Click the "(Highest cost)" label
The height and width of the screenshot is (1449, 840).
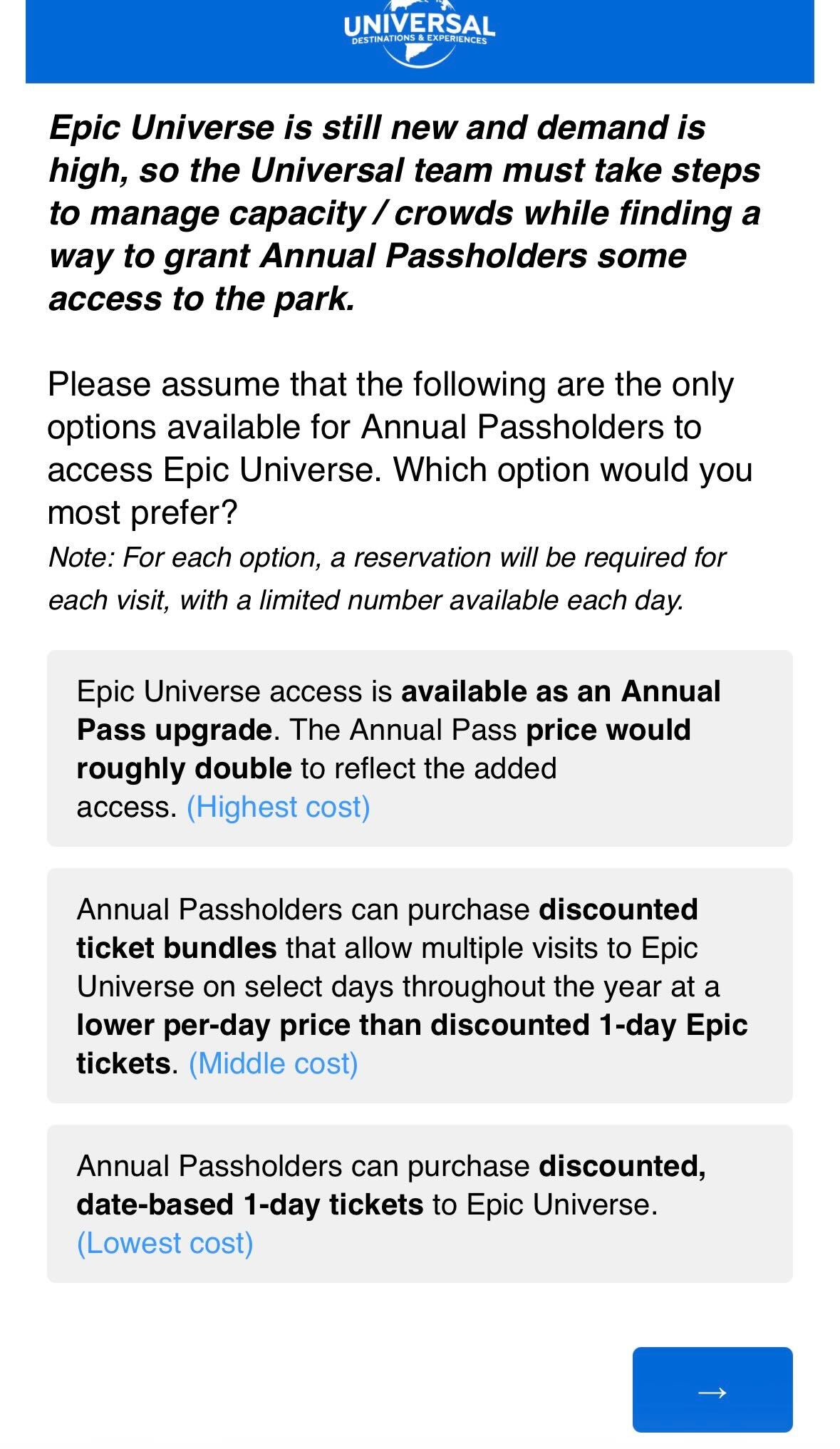pos(278,807)
